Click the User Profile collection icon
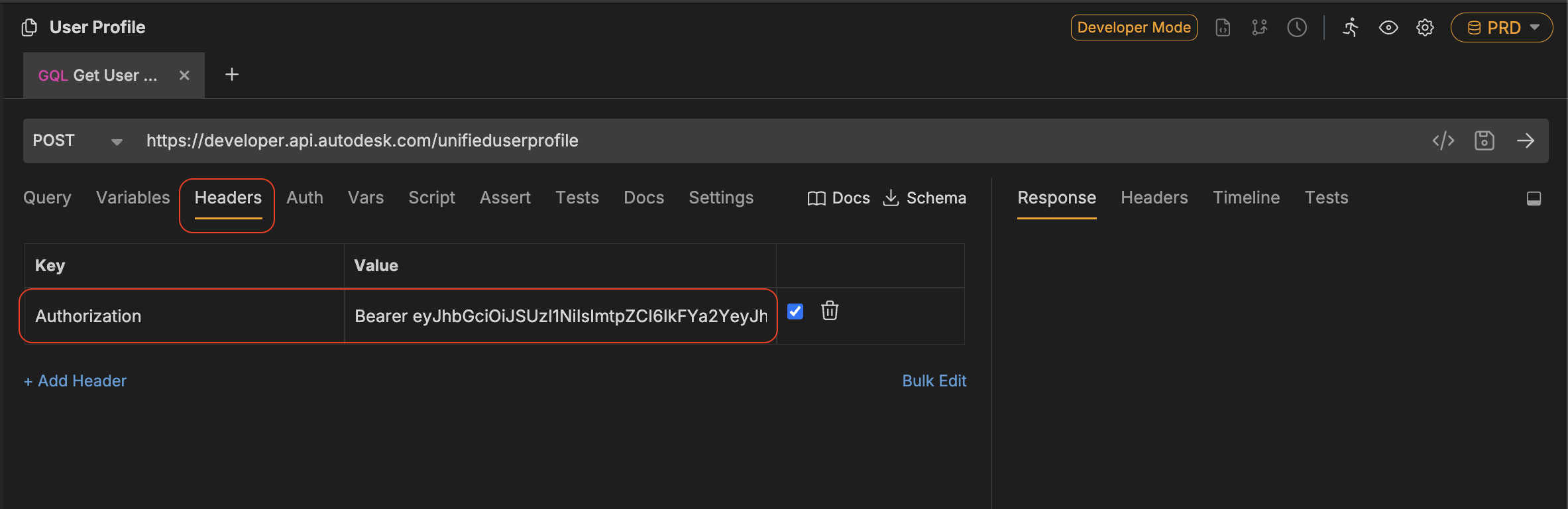Screen dimensions: 1568x509 [x=29, y=27]
